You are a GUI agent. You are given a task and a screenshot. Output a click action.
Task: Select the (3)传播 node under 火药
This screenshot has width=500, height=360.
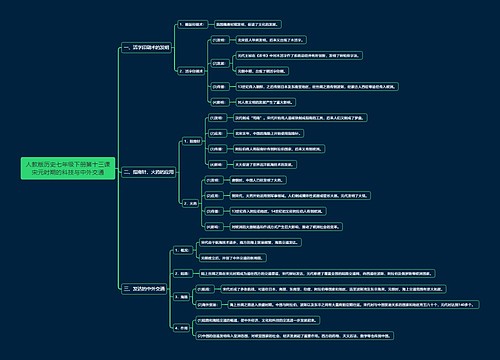213,211
